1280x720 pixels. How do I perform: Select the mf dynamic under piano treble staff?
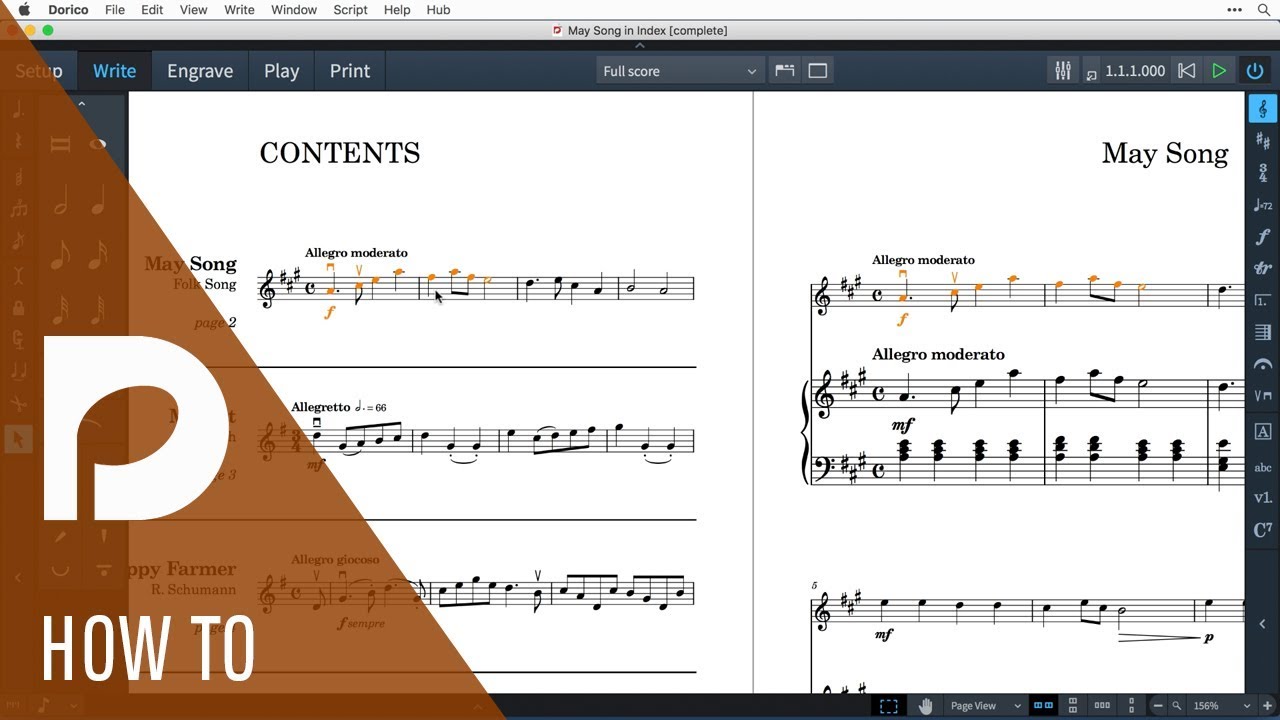(x=902, y=425)
